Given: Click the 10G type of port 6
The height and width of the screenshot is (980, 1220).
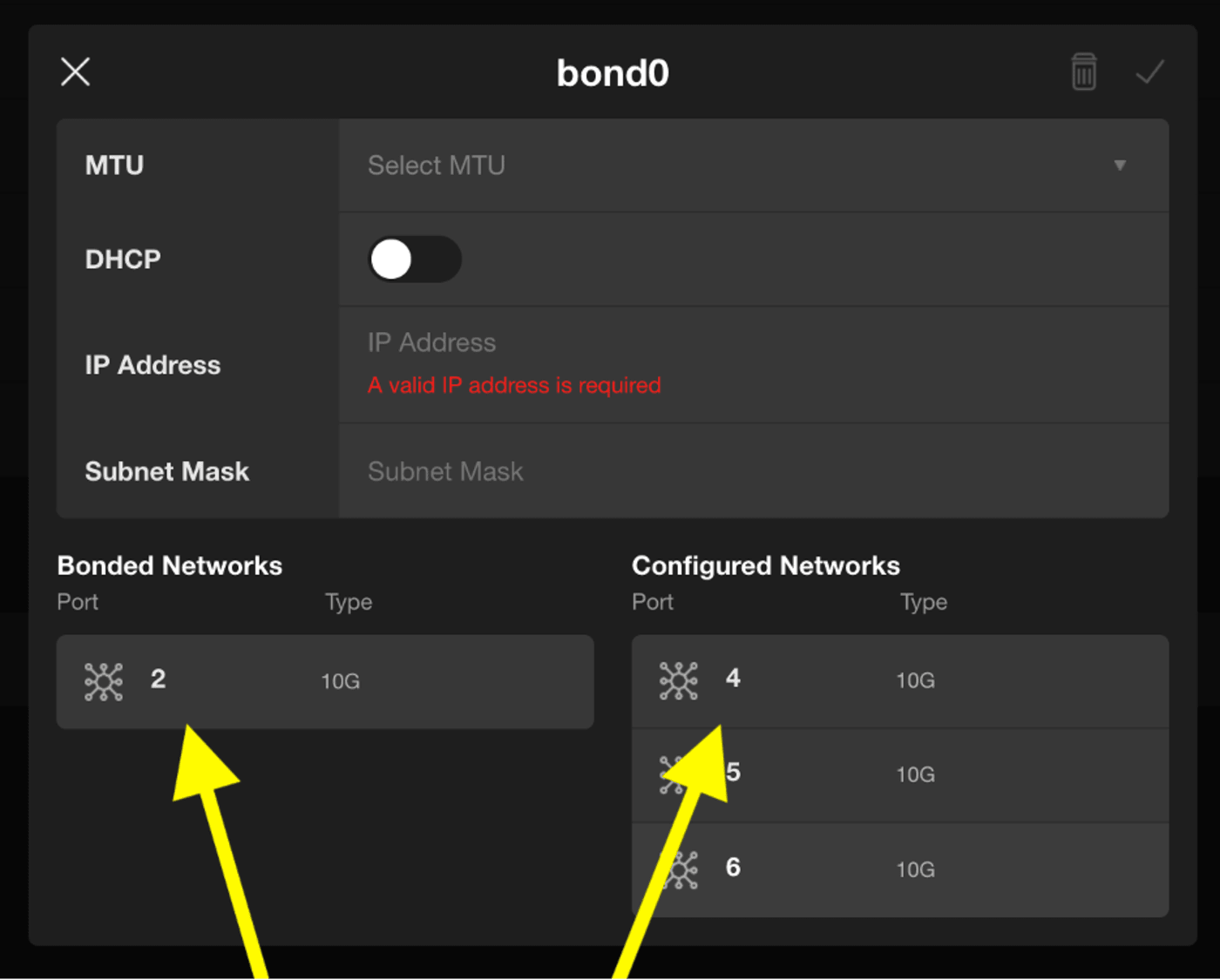Looking at the screenshot, I should tap(915, 869).
